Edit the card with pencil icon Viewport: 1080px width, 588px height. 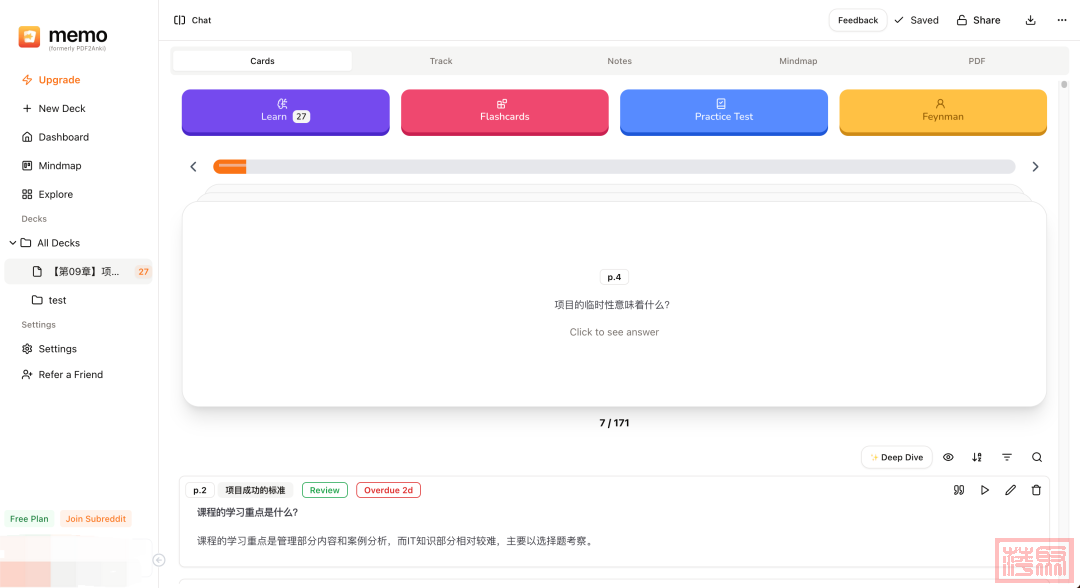pyautogui.click(x=1010, y=490)
